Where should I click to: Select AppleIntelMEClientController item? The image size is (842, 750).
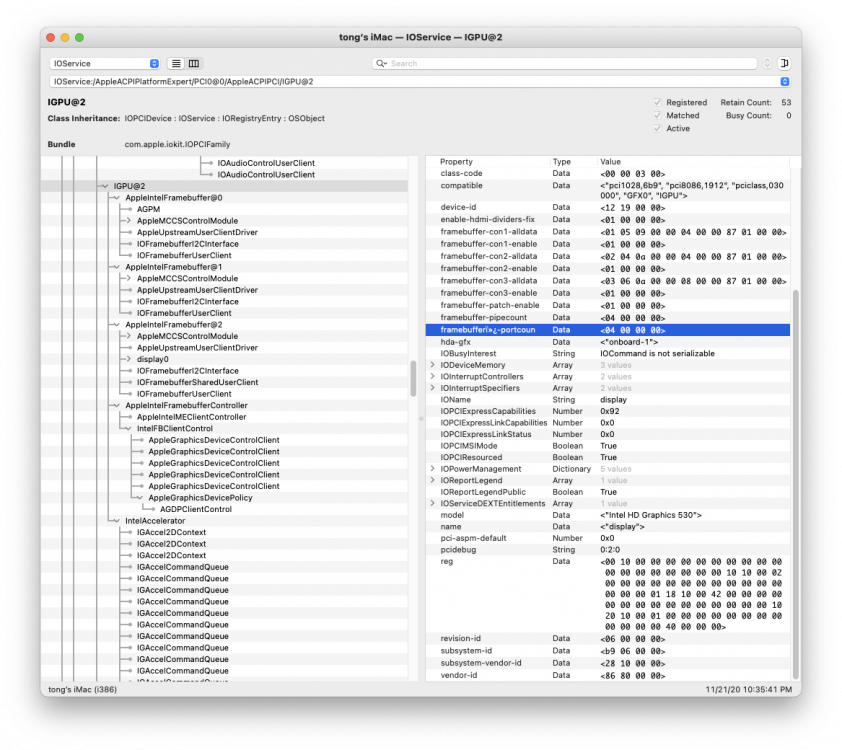click(x=191, y=417)
